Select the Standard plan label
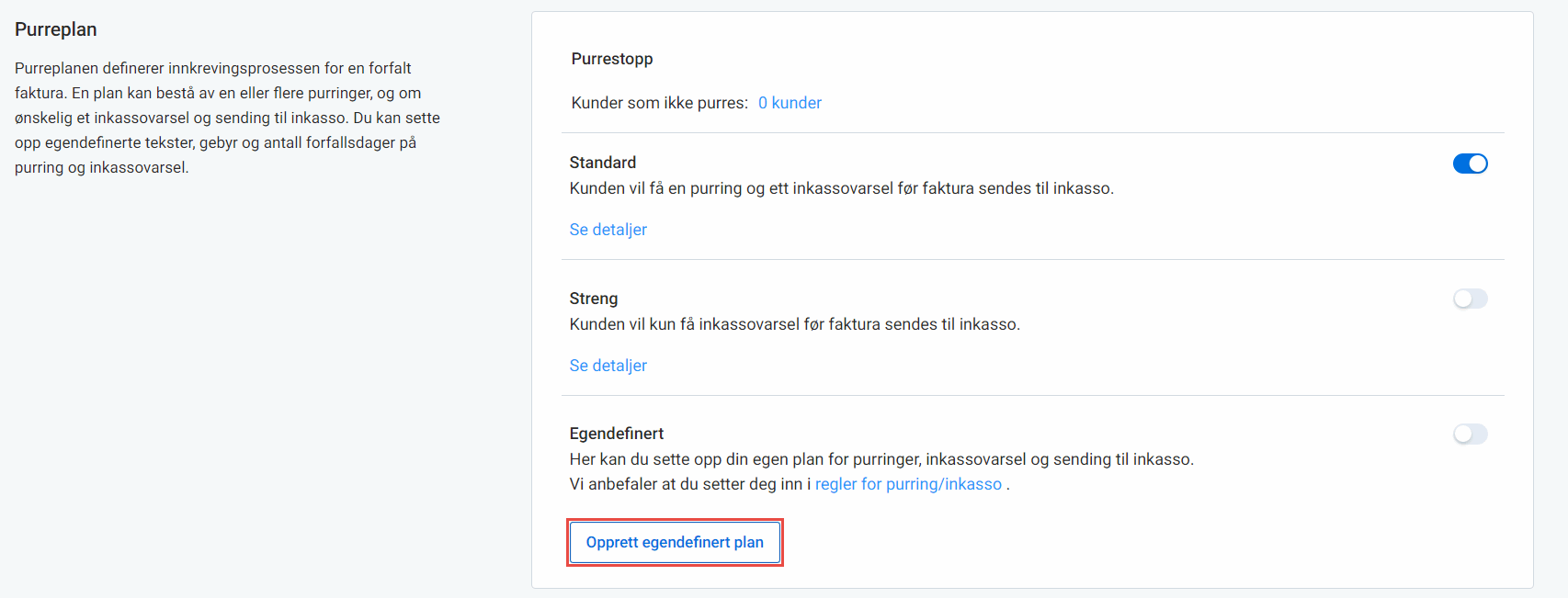The height and width of the screenshot is (598, 1568). click(603, 163)
